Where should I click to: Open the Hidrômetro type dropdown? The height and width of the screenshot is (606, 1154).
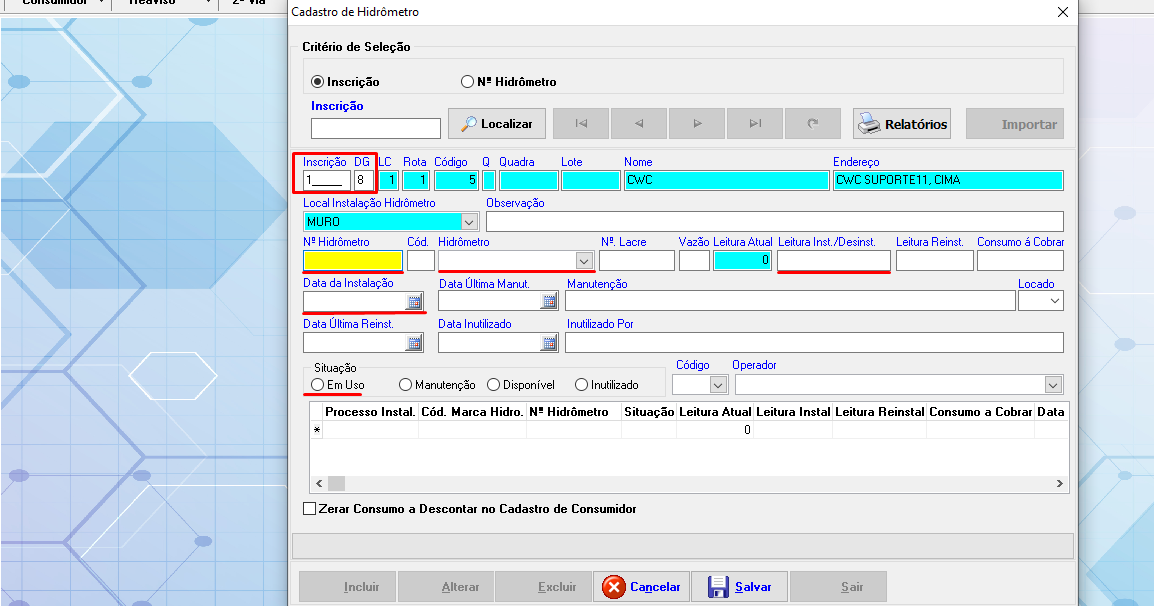584,261
